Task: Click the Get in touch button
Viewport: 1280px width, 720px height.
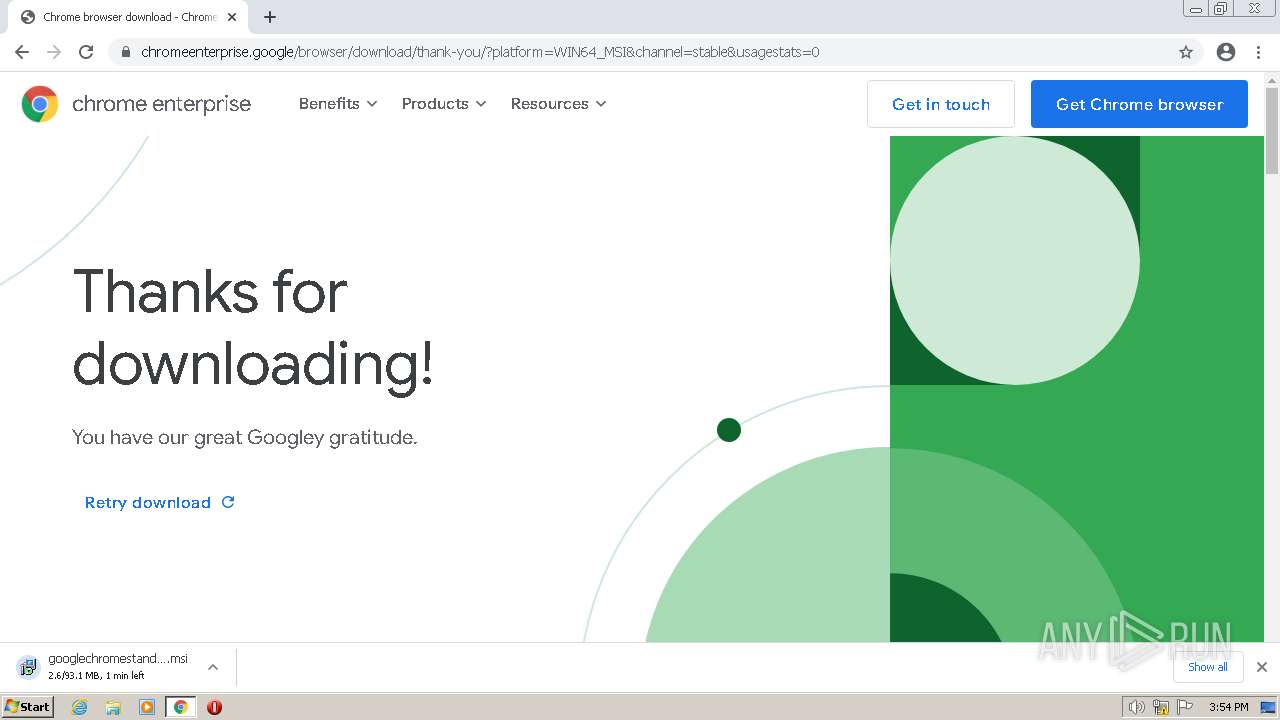Action: [941, 104]
